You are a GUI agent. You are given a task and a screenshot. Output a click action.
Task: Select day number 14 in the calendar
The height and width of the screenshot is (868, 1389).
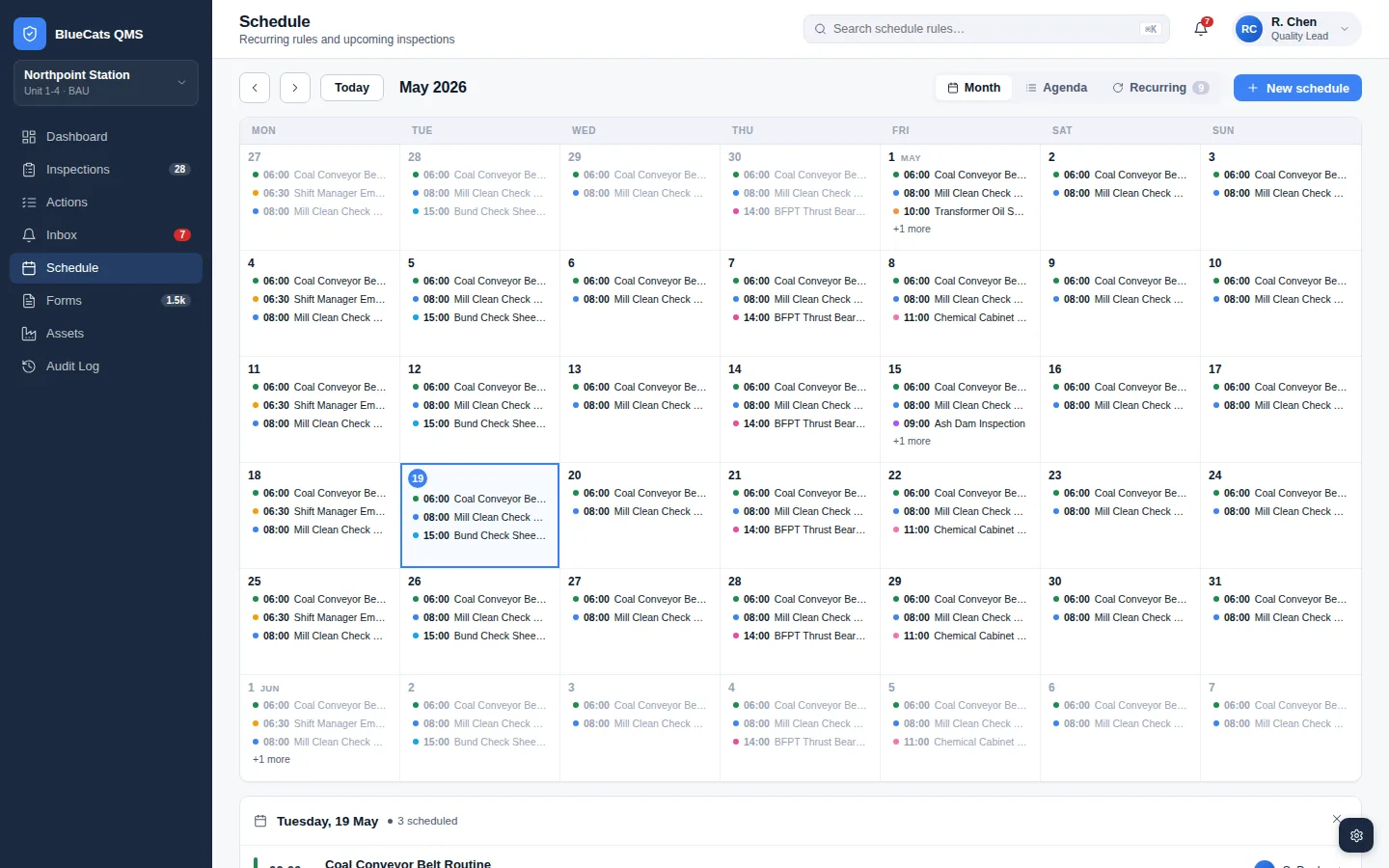(x=735, y=369)
